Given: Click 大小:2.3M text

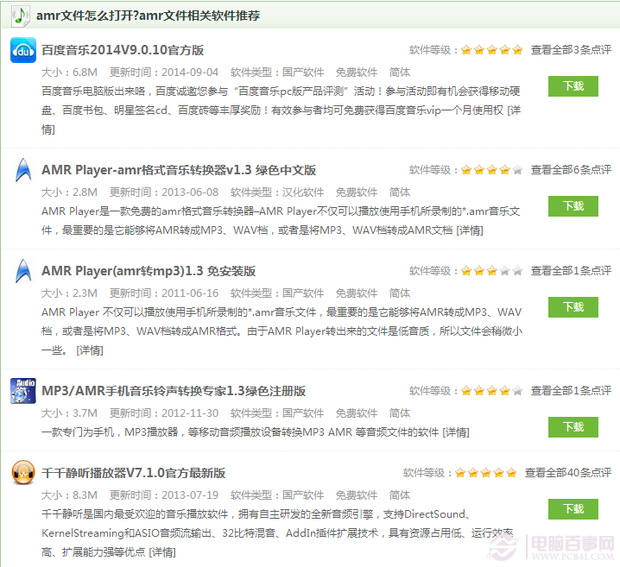Looking at the screenshot, I should 70,293.
